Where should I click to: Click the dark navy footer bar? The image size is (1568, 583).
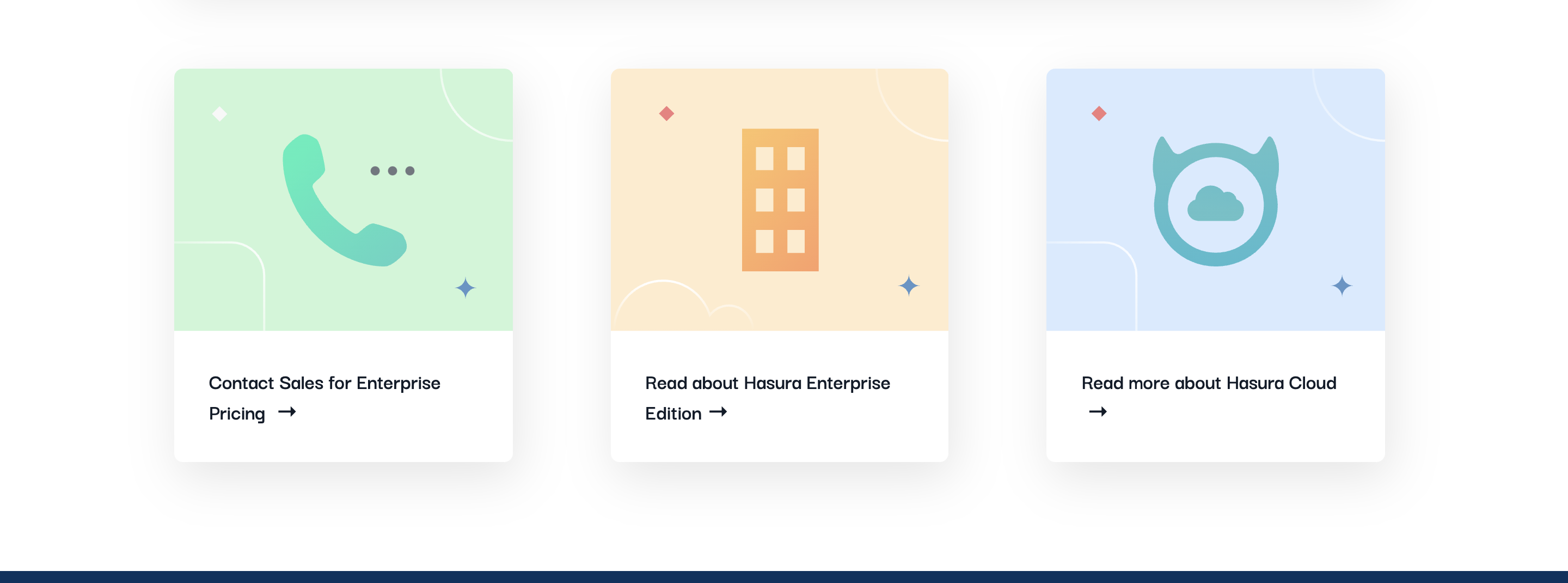pos(784,576)
